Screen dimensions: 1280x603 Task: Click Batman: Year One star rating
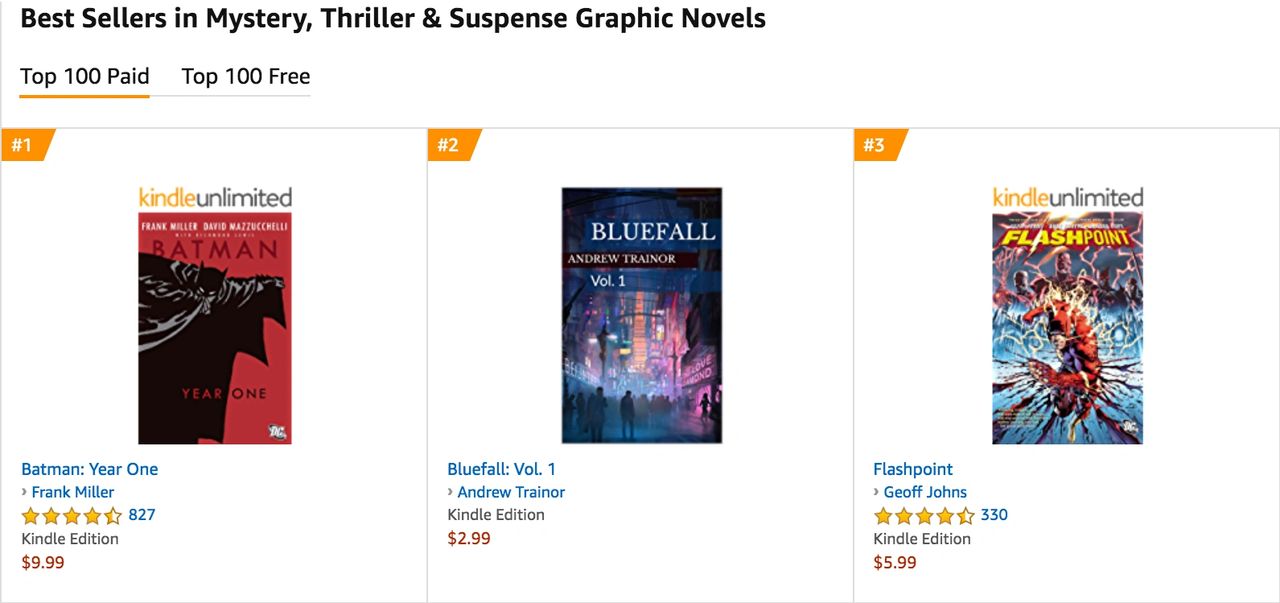point(72,516)
